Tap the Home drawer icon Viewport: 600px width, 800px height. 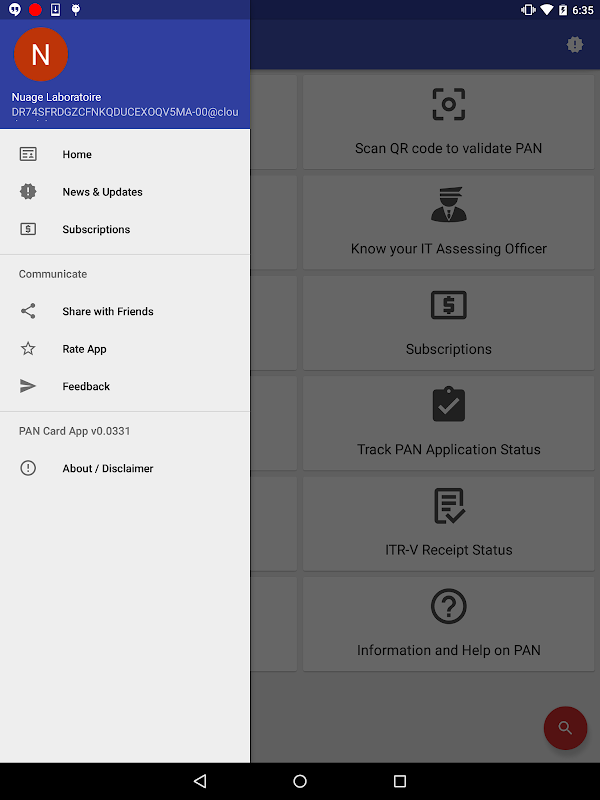click(x=28, y=154)
